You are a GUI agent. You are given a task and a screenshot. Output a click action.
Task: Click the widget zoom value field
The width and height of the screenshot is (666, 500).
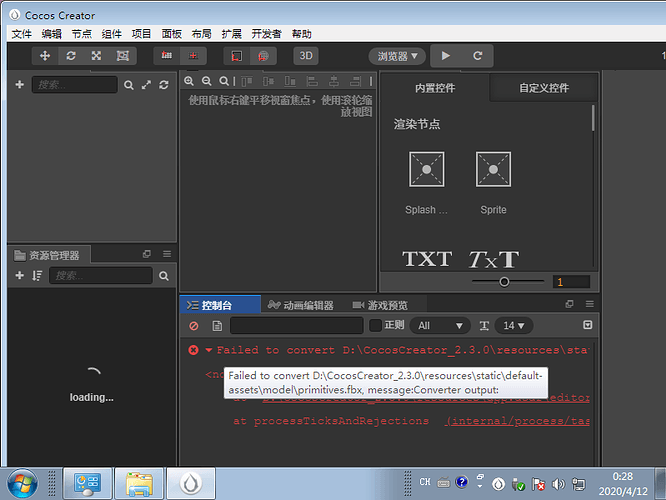tap(571, 282)
